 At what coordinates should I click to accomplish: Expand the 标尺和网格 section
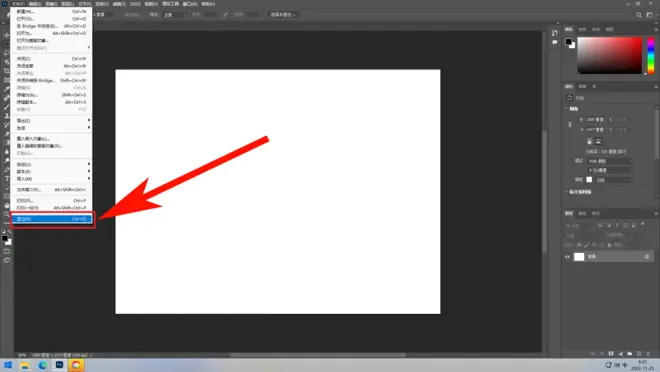click(x=566, y=191)
